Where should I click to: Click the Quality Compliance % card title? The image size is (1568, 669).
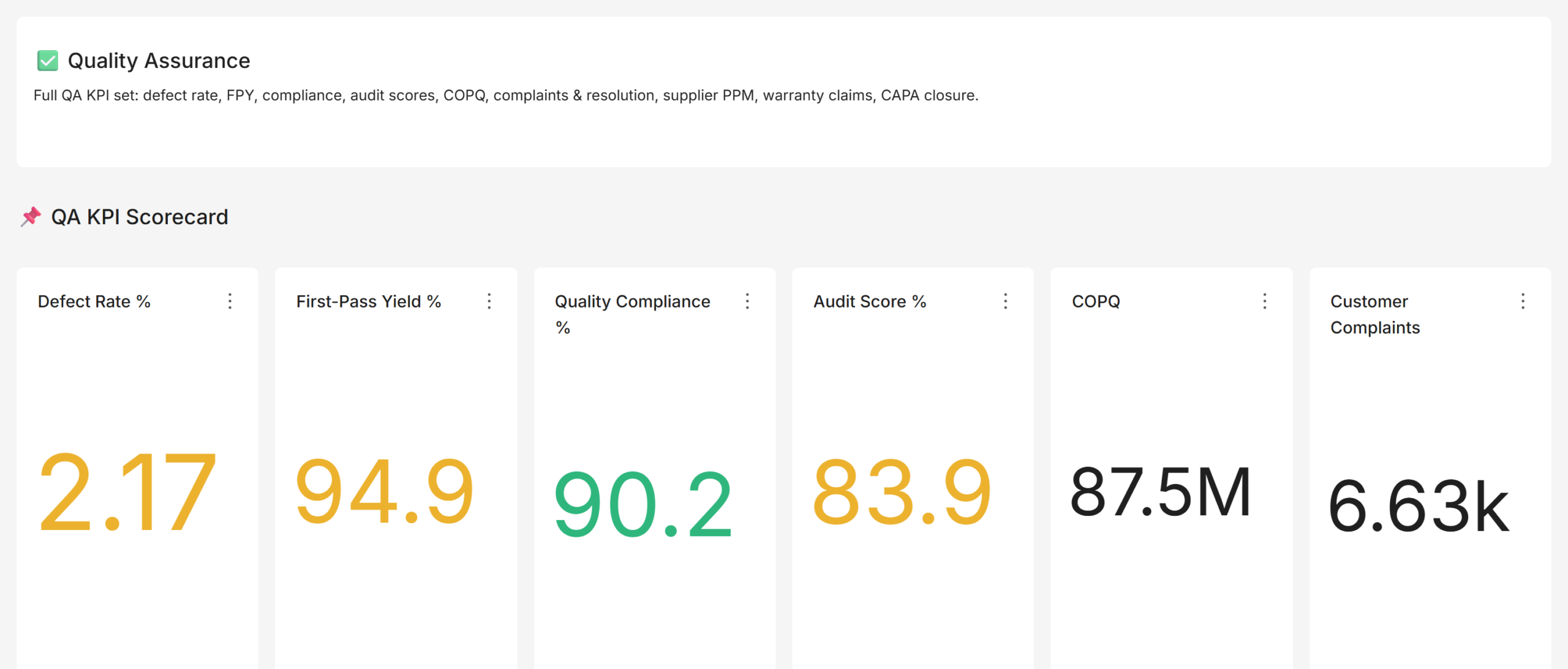point(633,314)
